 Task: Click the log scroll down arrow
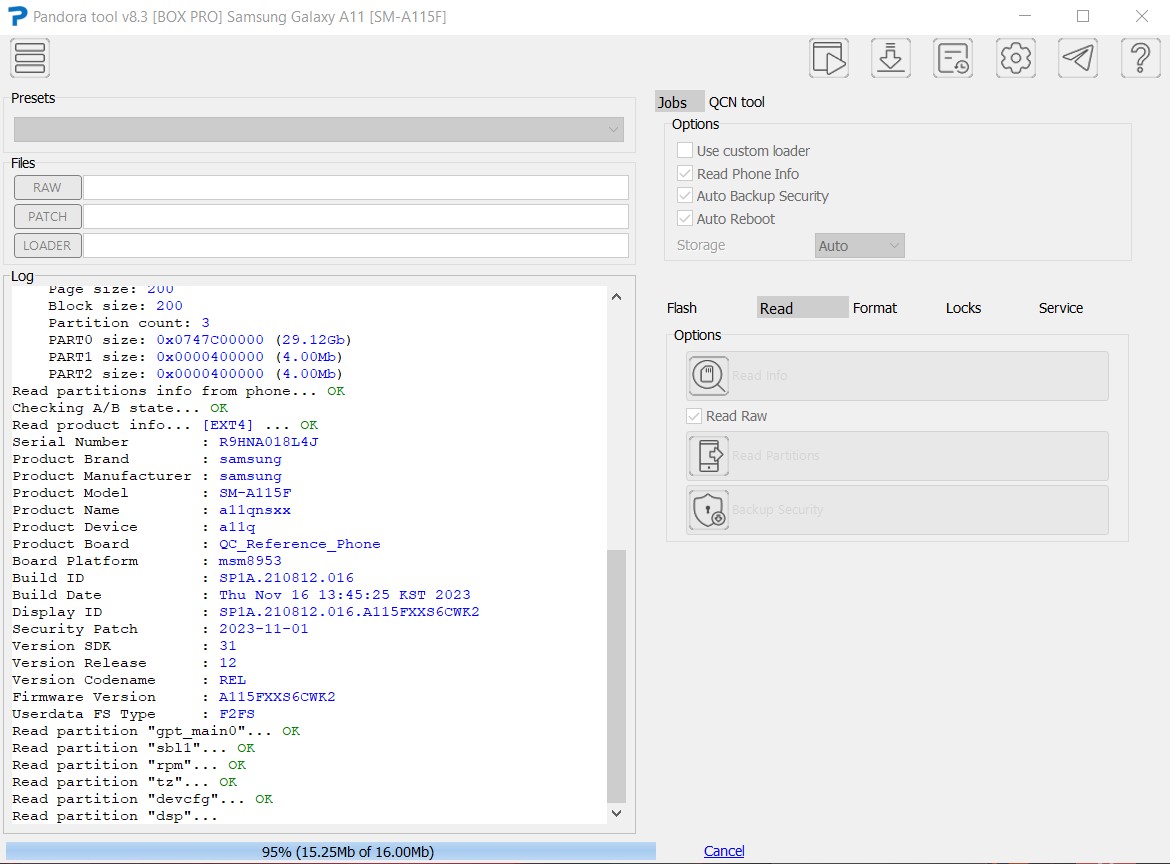pos(616,813)
